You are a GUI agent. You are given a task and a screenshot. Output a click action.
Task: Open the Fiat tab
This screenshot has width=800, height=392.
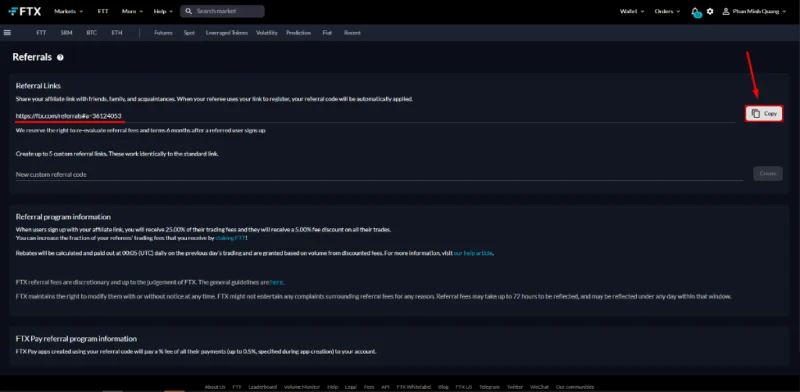tap(327, 33)
